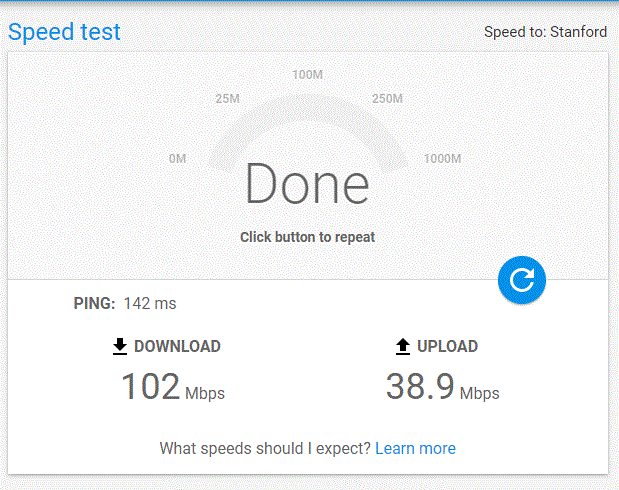Select the 0M gauge label
The image size is (619, 490).
pyautogui.click(x=178, y=159)
